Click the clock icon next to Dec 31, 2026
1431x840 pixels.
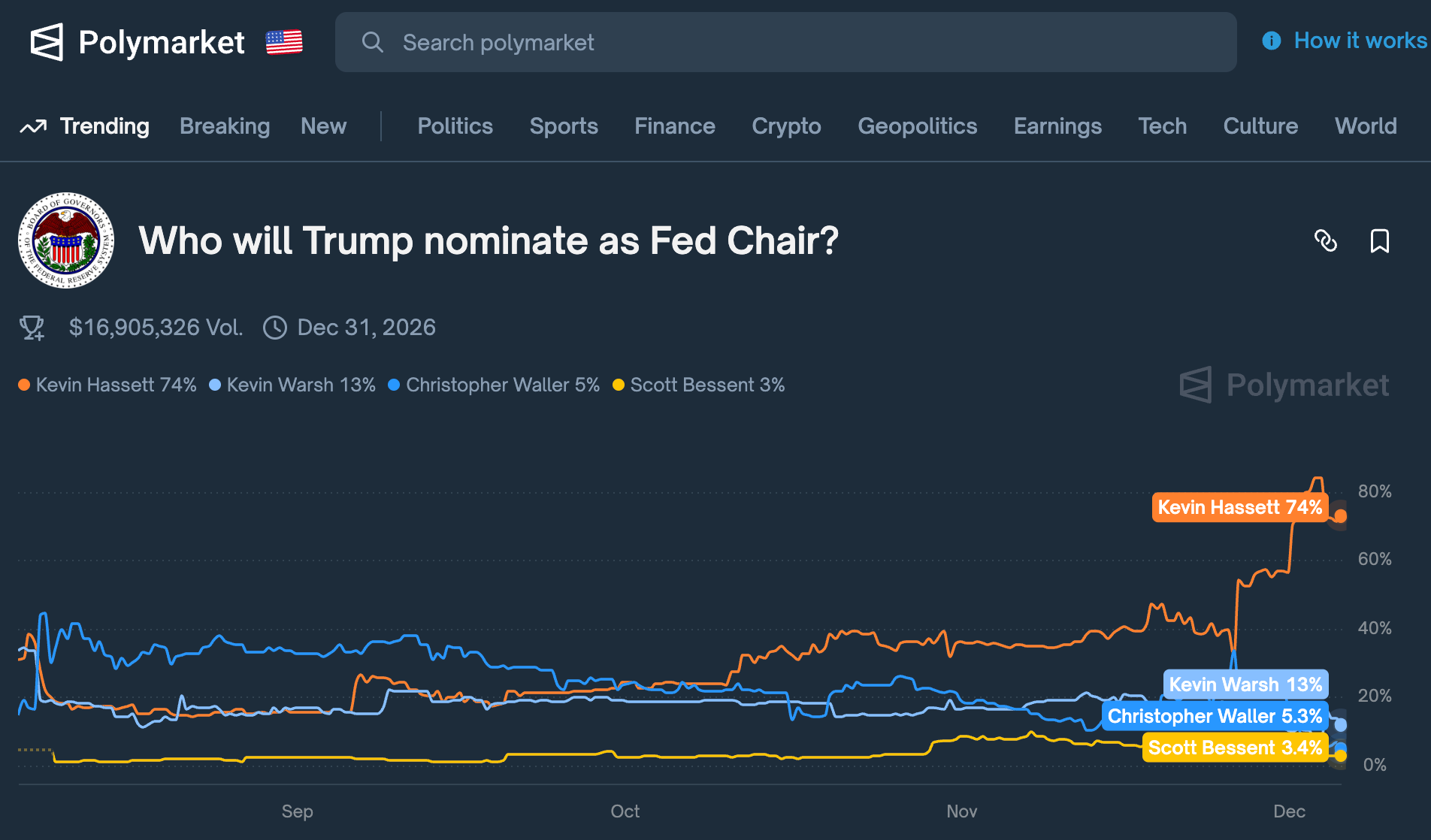(x=275, y=327)
